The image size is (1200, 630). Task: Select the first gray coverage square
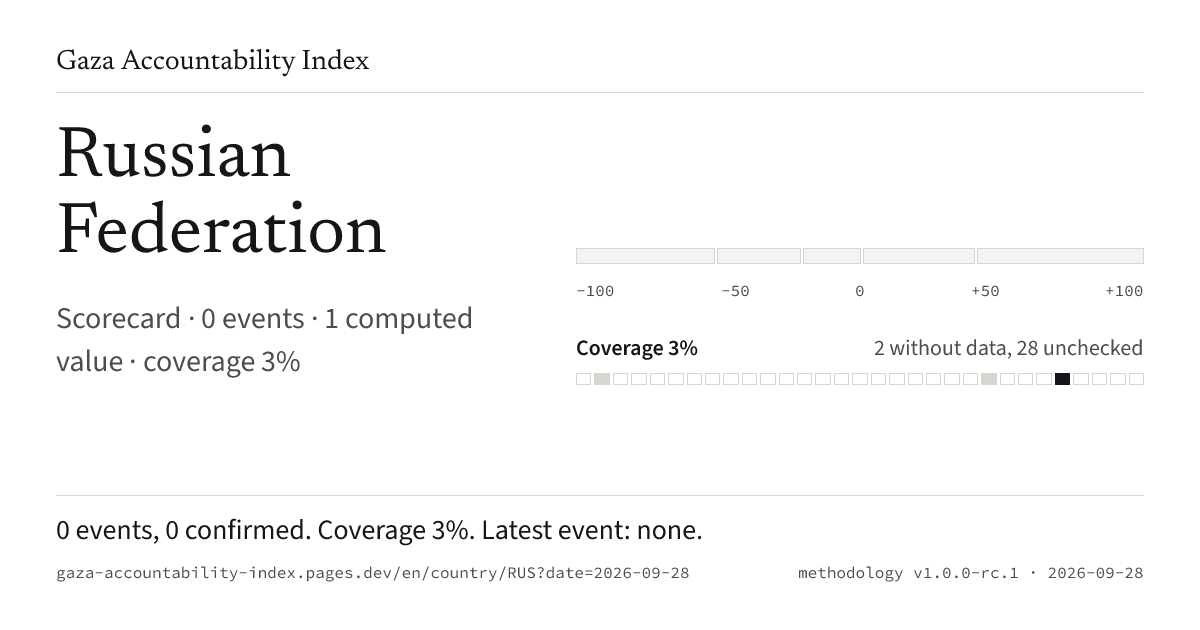pos(602,379)
